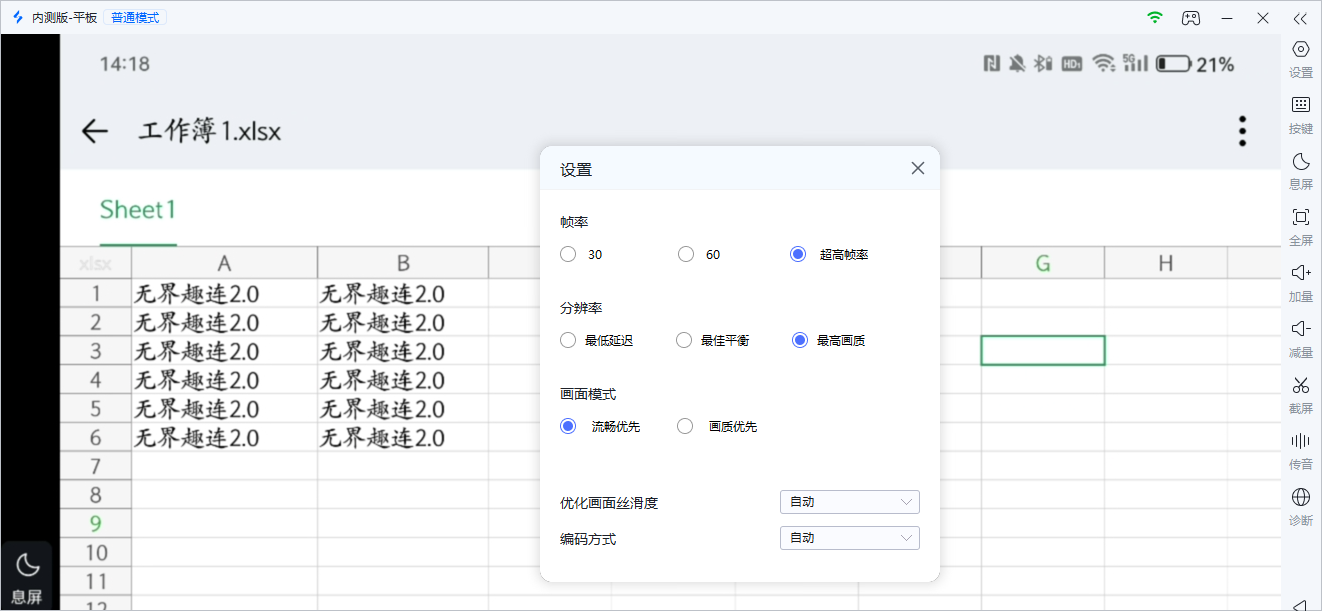Collapse the sidebar with the double-chevron arrow

click(x=1299, y=18)
